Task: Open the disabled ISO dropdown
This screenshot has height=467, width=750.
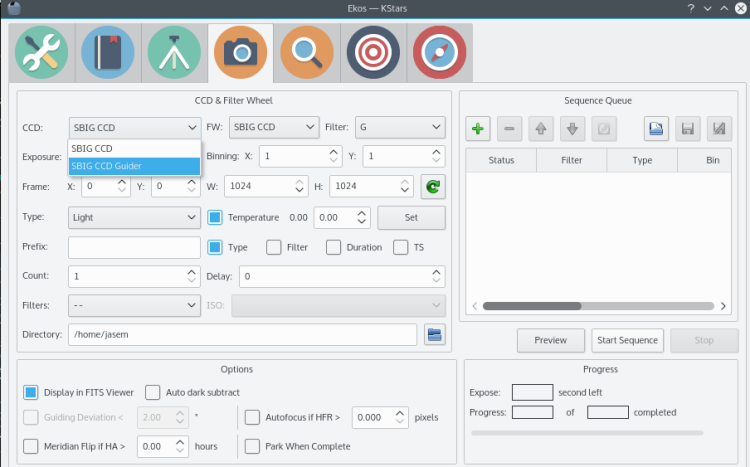Action: click(339, 306)
